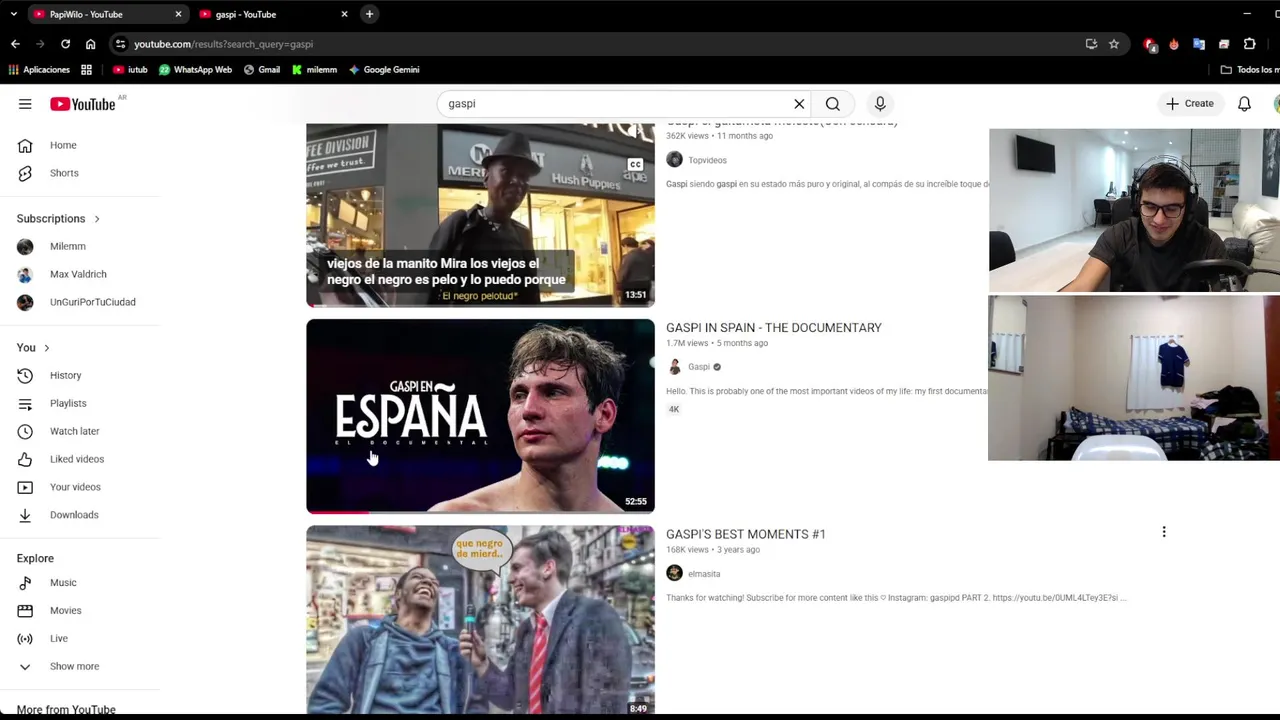Start voice search with the microphone

[880, 104]
